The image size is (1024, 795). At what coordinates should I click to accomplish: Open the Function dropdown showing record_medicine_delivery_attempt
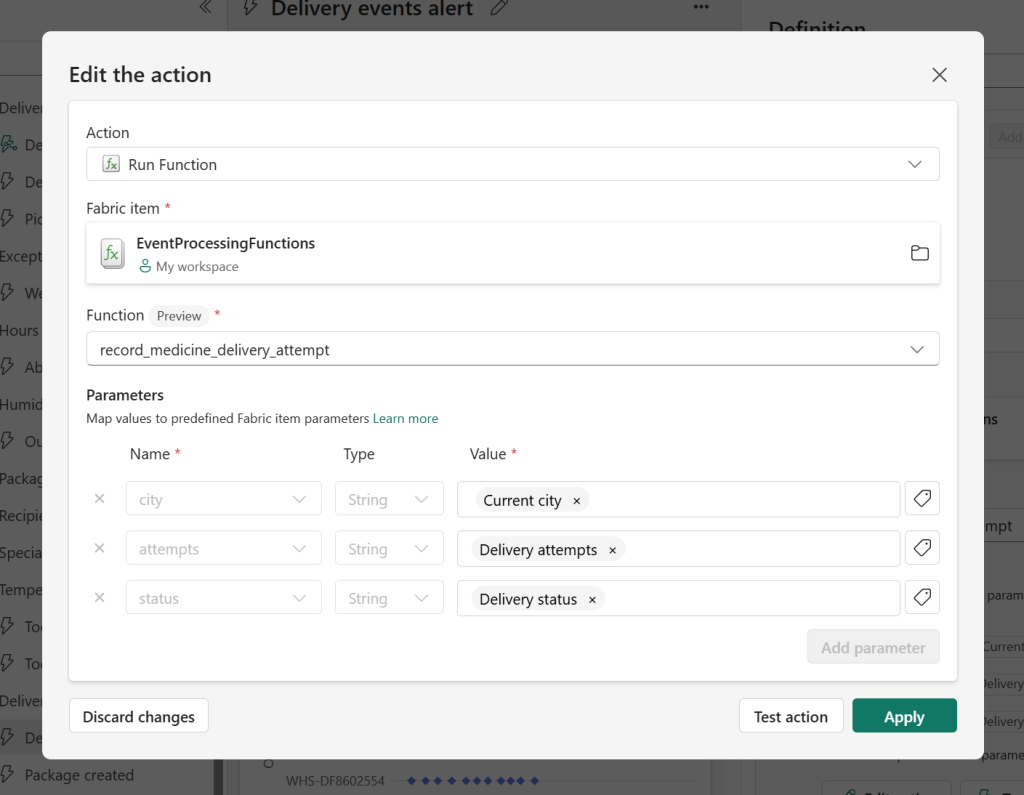pos(915,349)
